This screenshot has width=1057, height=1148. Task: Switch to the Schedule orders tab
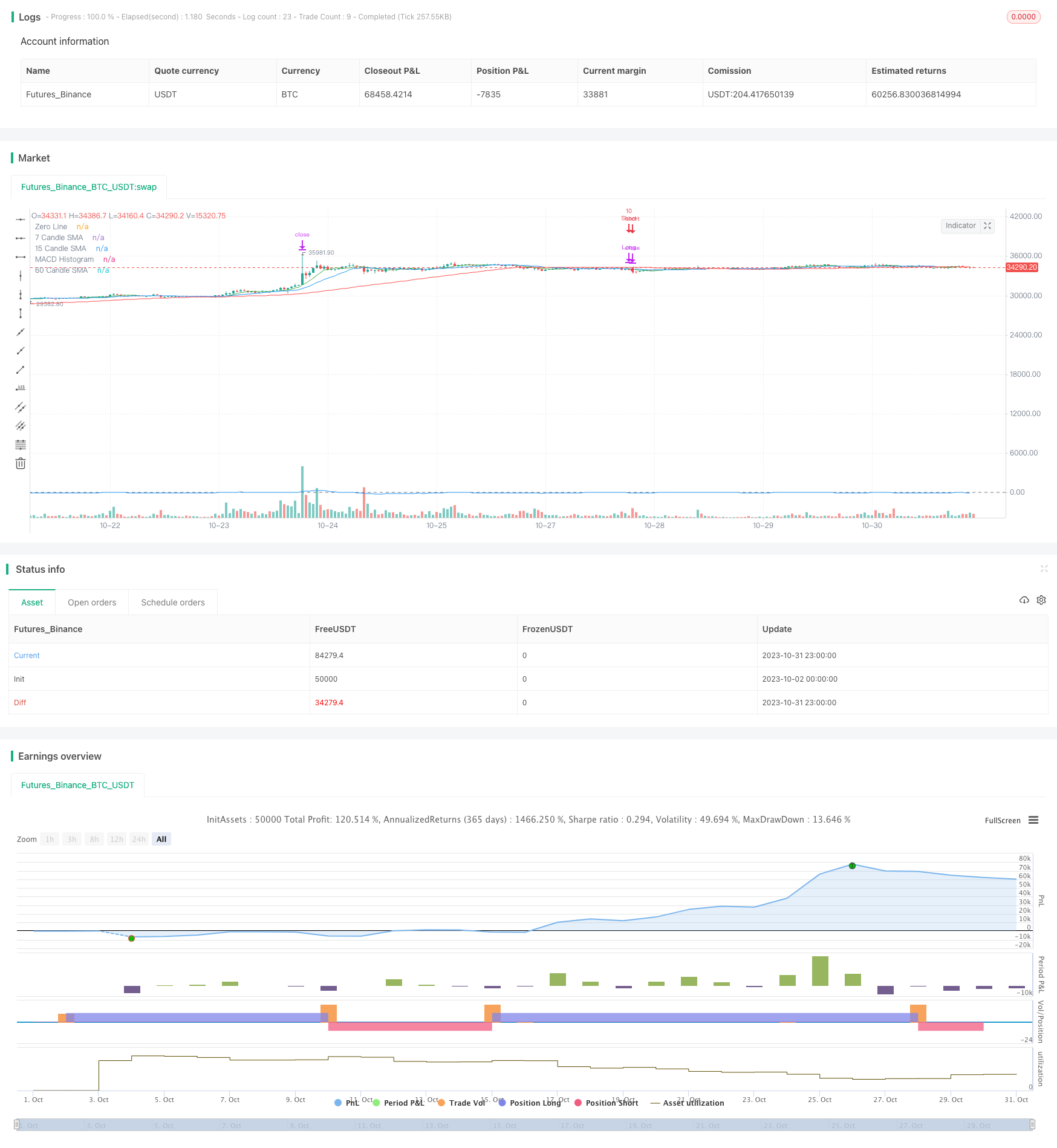(173, 602)
